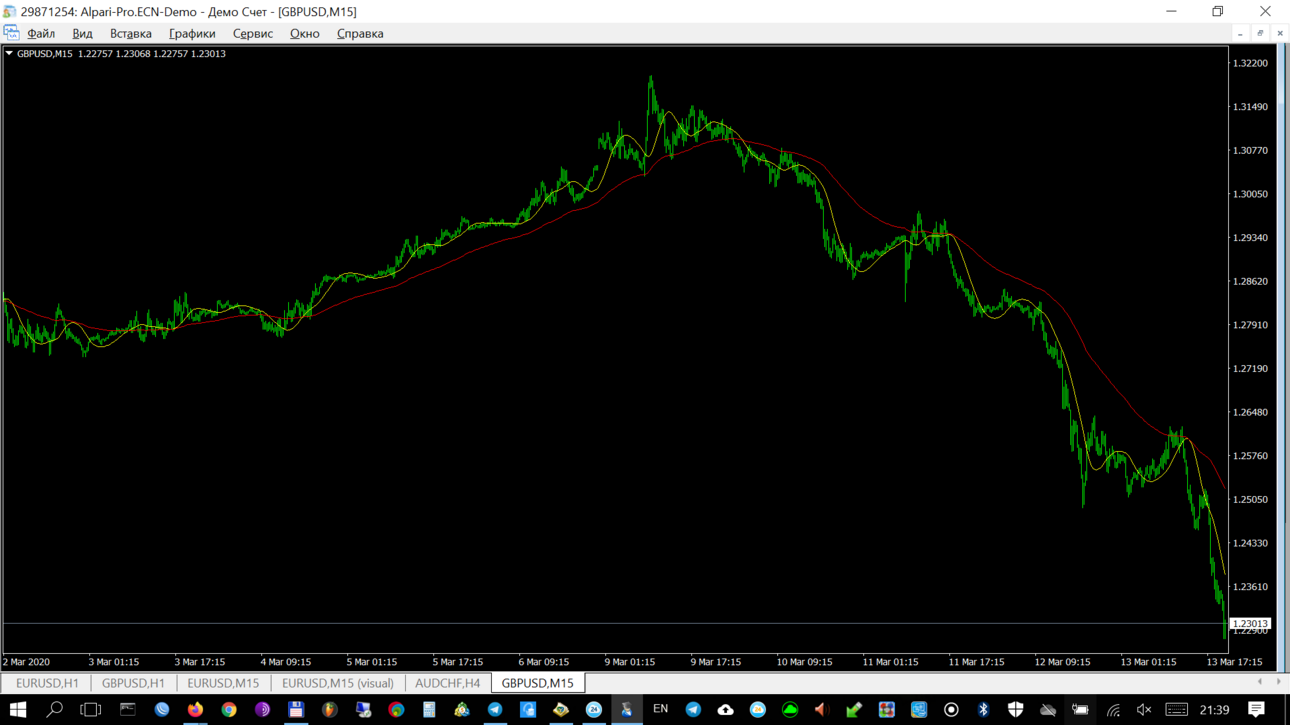Open the Вставка menu
This screenshot has width=1290, height=725.
pos(131,34)
